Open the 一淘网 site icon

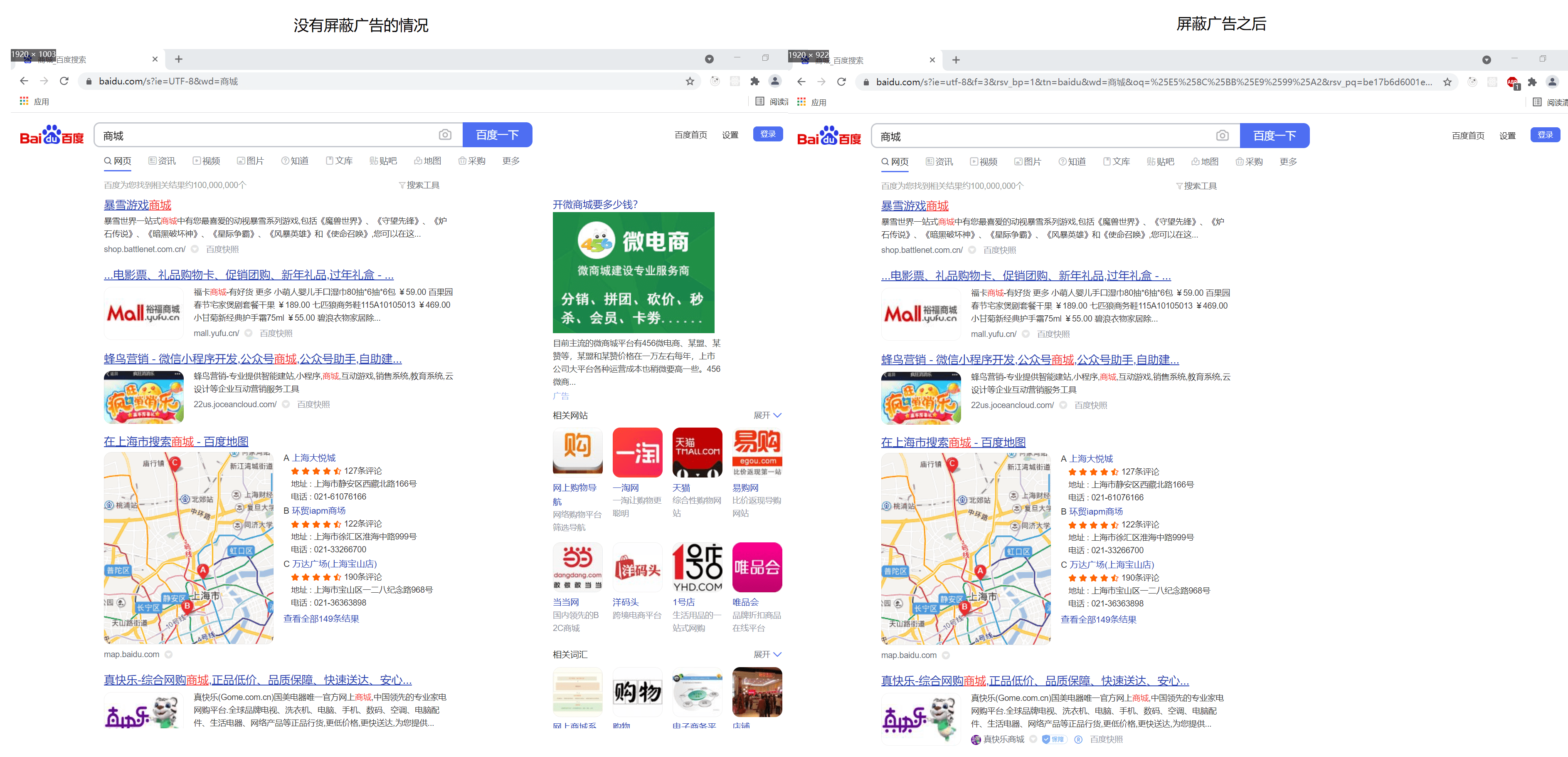(637, 452)
